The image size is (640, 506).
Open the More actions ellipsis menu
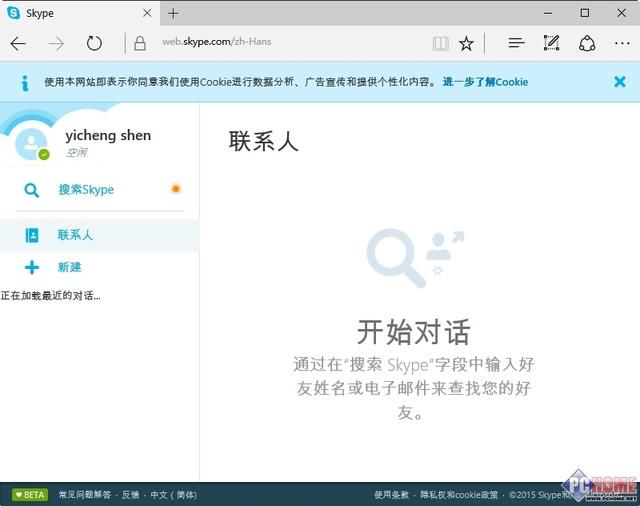(x=622, y=43)
